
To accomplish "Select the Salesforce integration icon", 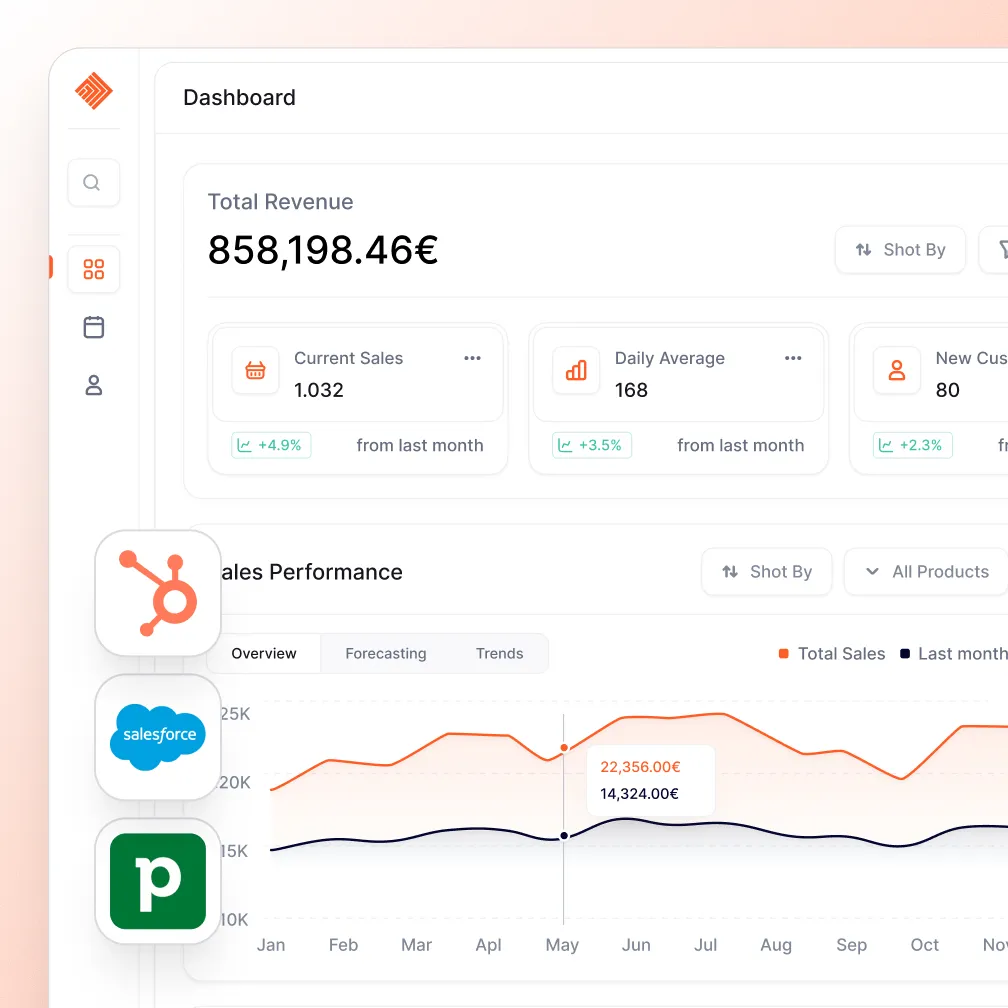I will 157,737.
